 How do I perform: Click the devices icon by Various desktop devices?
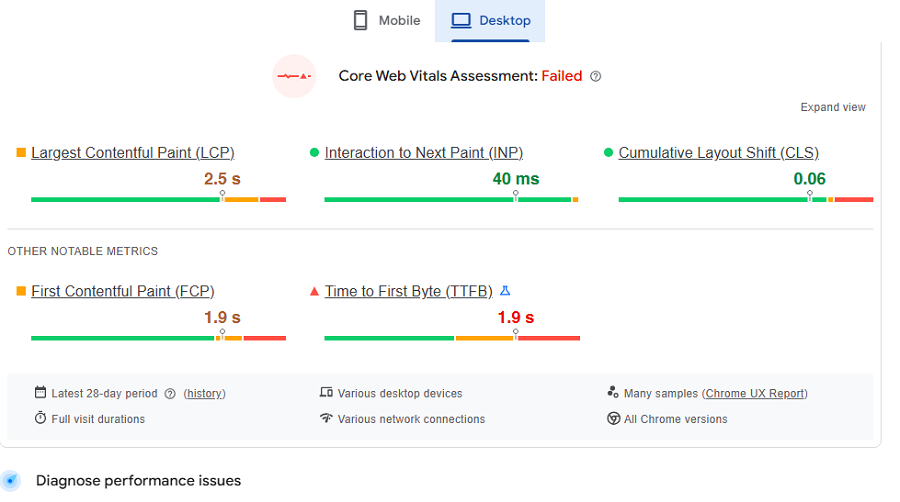(326, 392)
